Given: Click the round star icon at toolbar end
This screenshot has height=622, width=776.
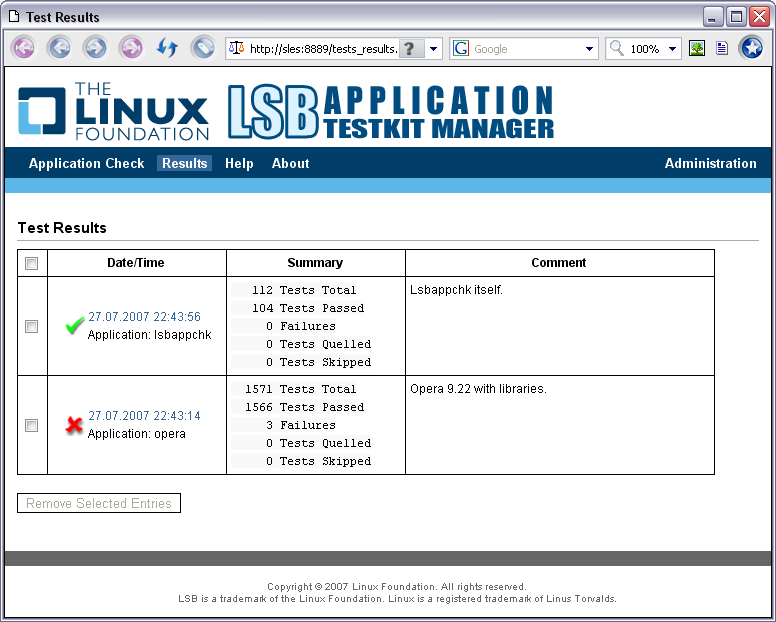Looking at the screenshot, I should (752, 48).
